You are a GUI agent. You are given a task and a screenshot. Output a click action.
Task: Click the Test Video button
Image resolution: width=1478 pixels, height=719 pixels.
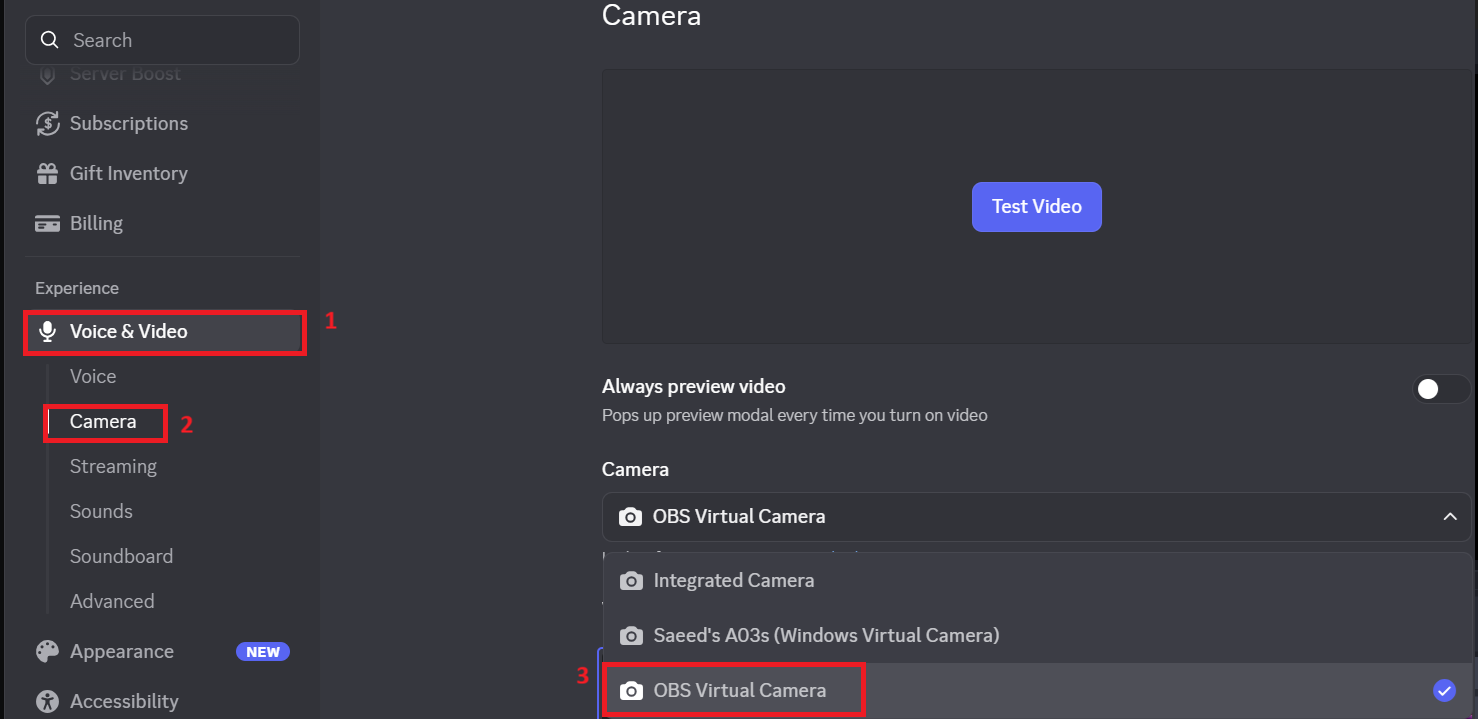[x=1036, y=207]
